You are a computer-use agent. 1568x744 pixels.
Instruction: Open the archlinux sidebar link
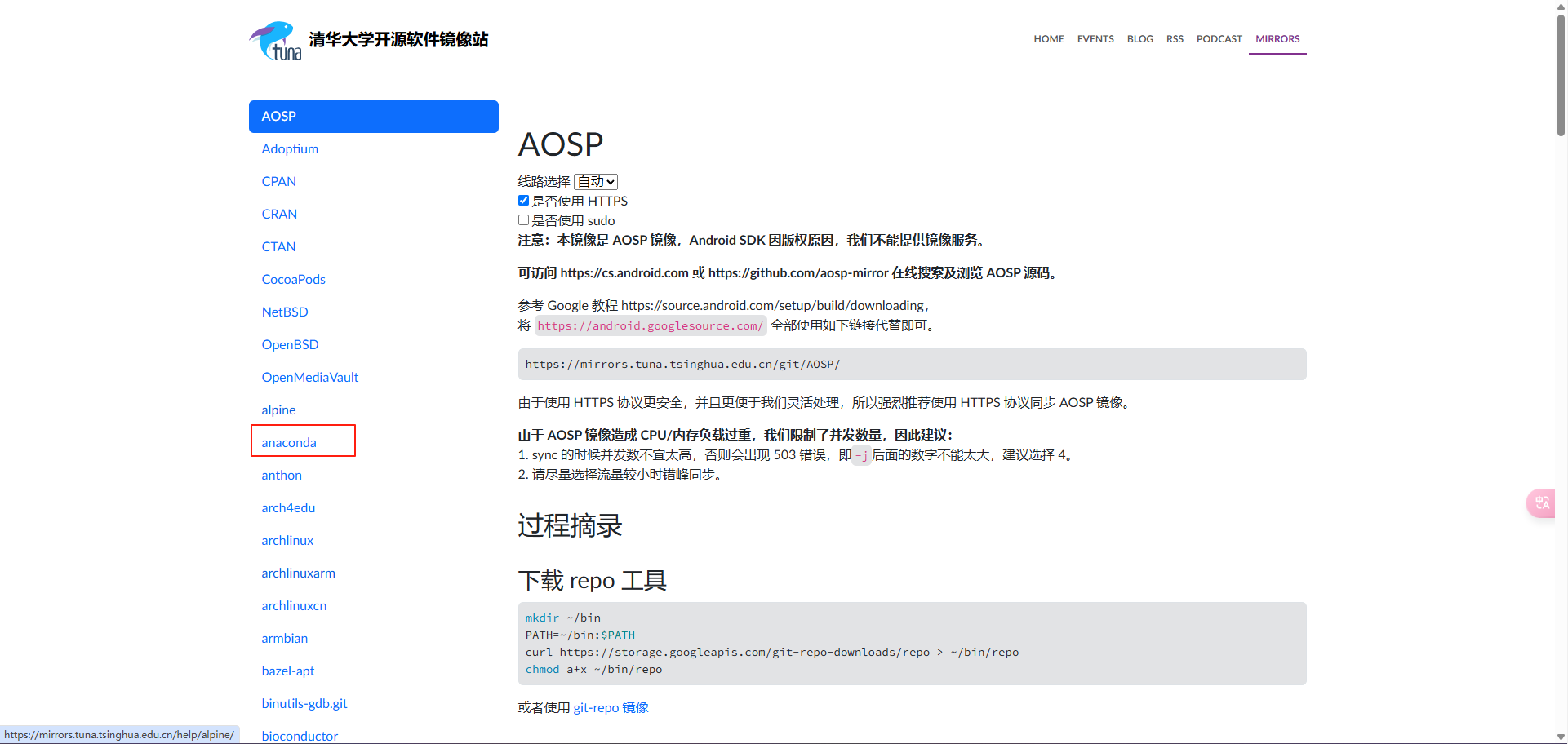point(287,541)
